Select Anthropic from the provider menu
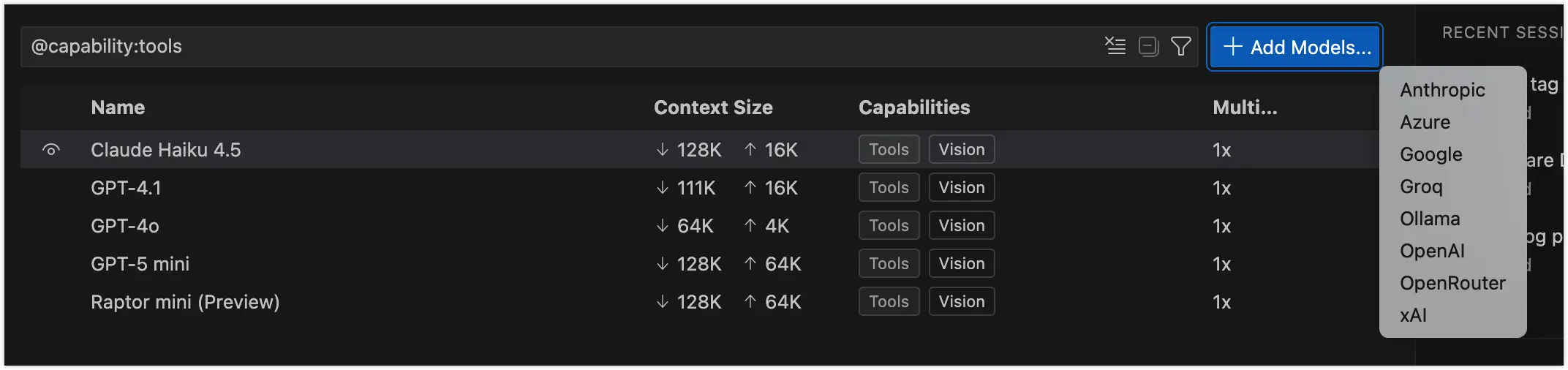 tap(1442, 90)
